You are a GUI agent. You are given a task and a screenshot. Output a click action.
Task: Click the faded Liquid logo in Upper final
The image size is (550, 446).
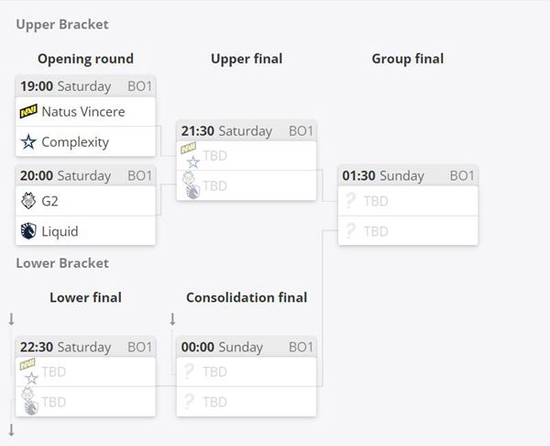pyautogui.click(x=193, y=191)
